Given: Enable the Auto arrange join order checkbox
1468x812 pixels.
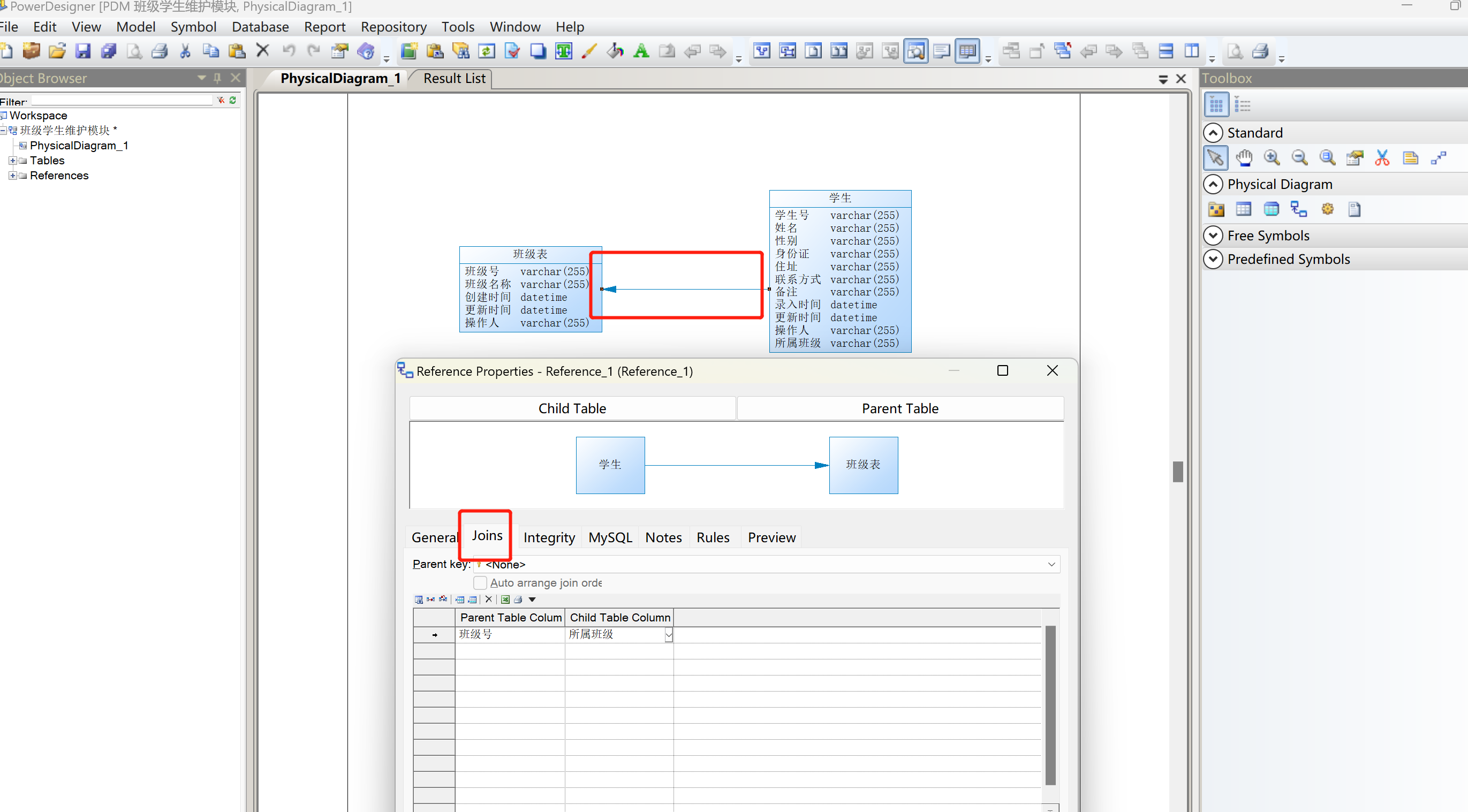Looking at the screenshot, I should point(480,582).
